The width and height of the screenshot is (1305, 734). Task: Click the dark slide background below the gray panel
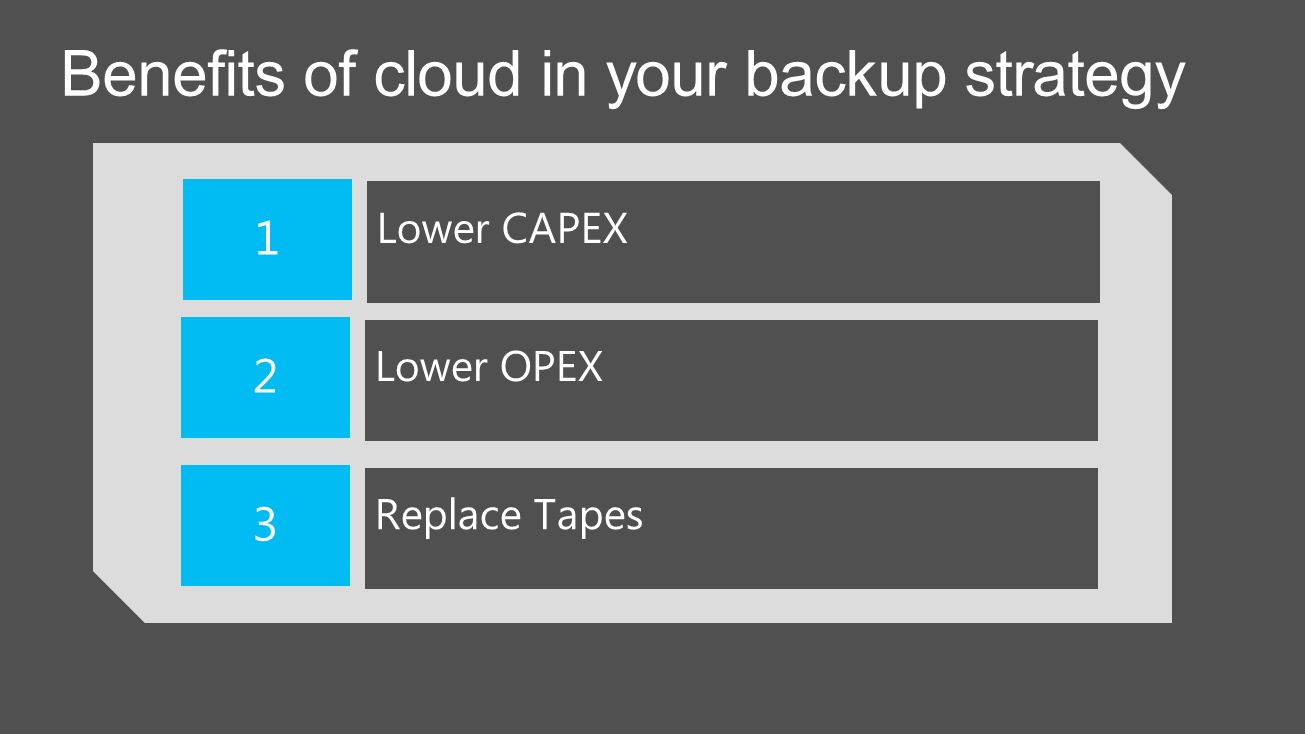tap(652, 680)
